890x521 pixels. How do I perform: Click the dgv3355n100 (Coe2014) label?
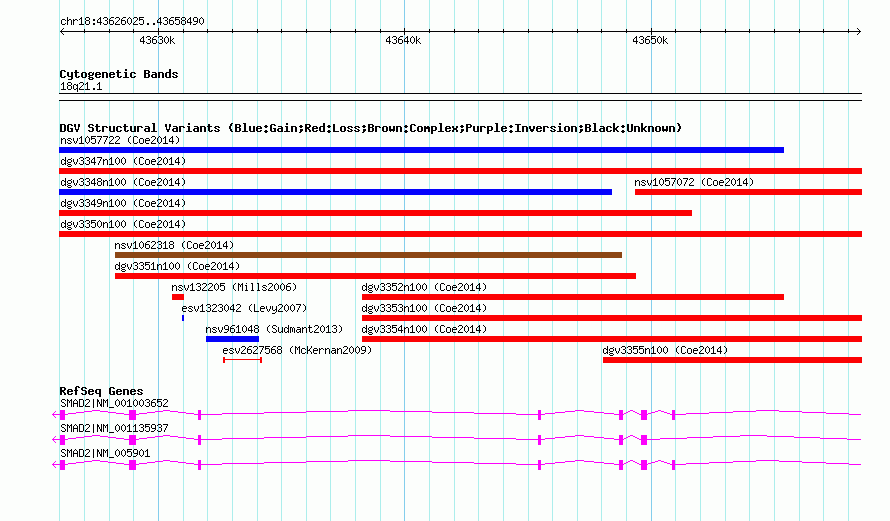click(x=665, y=350)
